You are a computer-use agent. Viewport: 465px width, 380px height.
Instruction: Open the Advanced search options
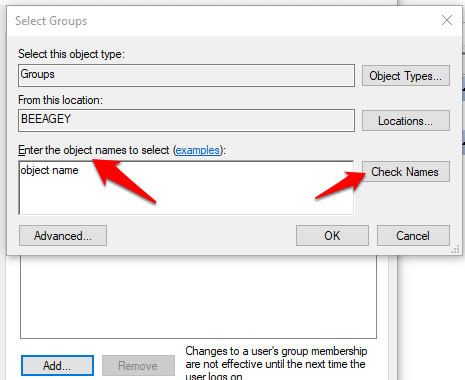tap(63, 236)
